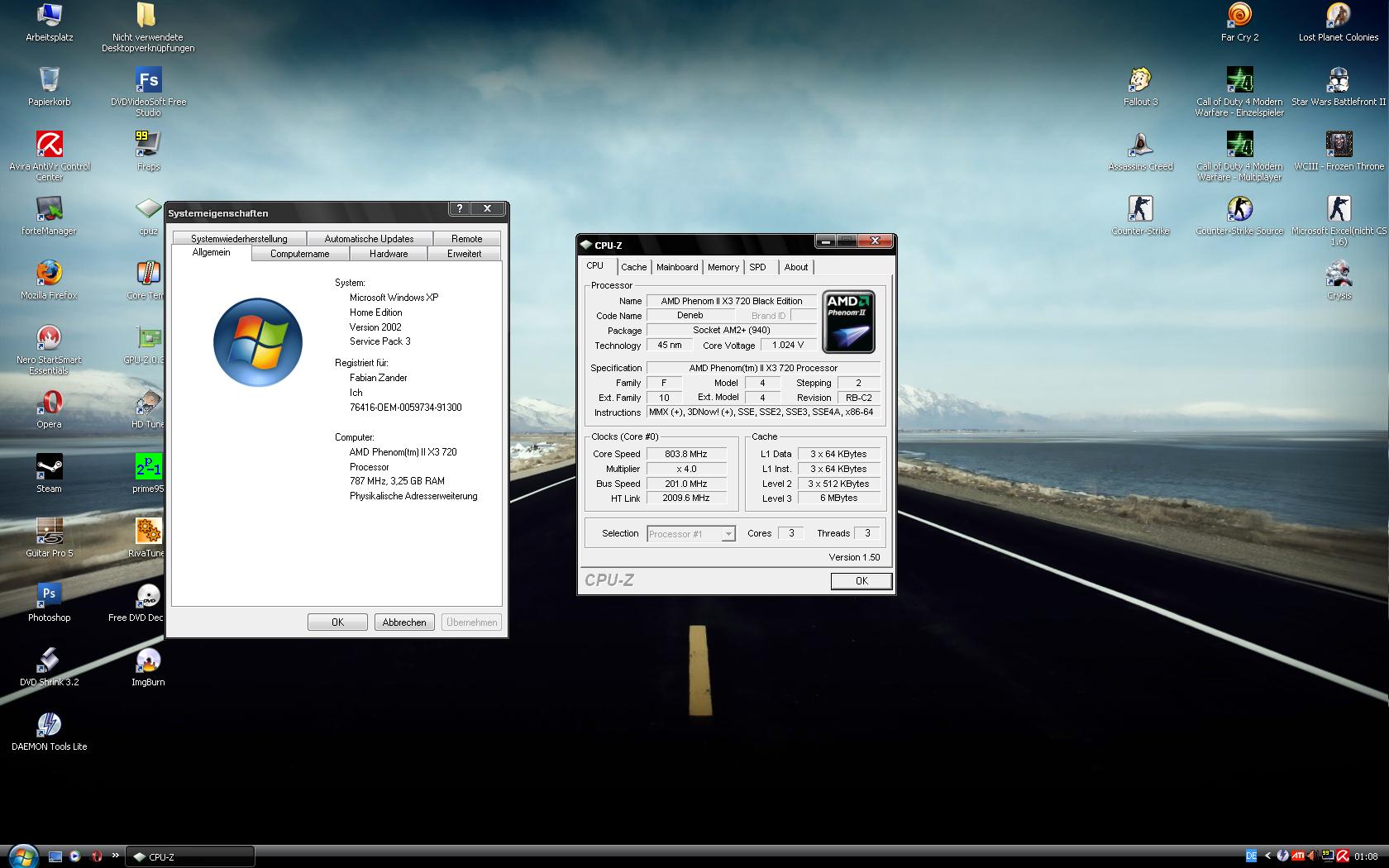Launch the Fraps desktop shortcut
The image size is (1389, 868).
point(149,151)
